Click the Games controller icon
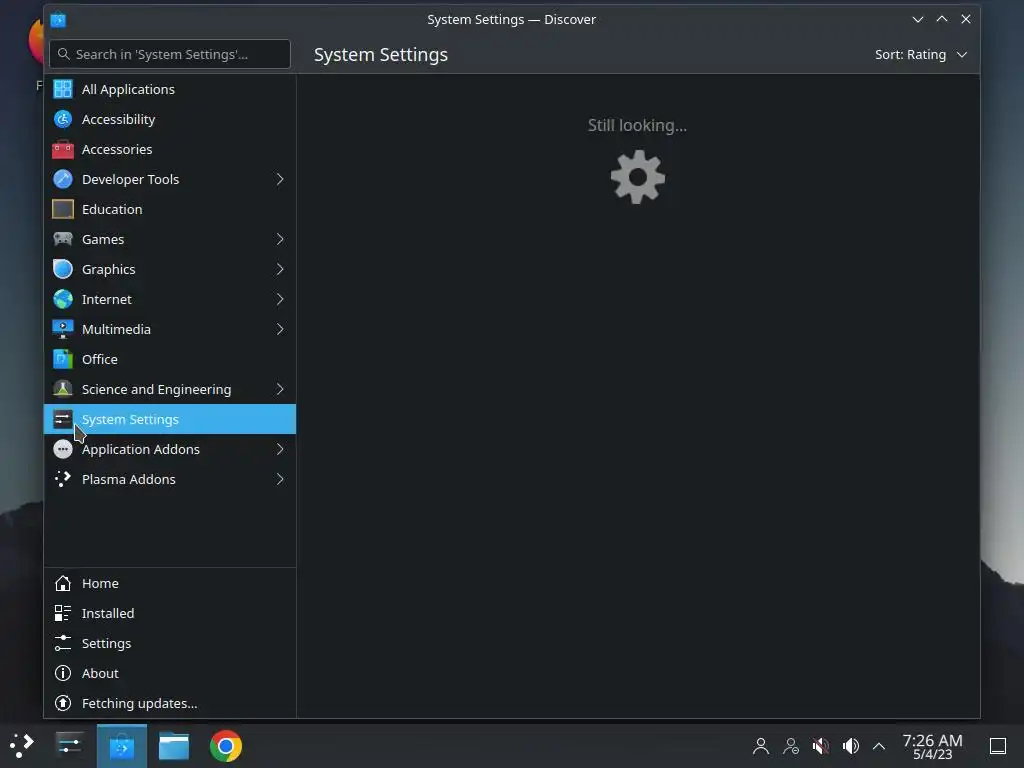This screenshot has width=1024, height=768. (x=63, y=239)
